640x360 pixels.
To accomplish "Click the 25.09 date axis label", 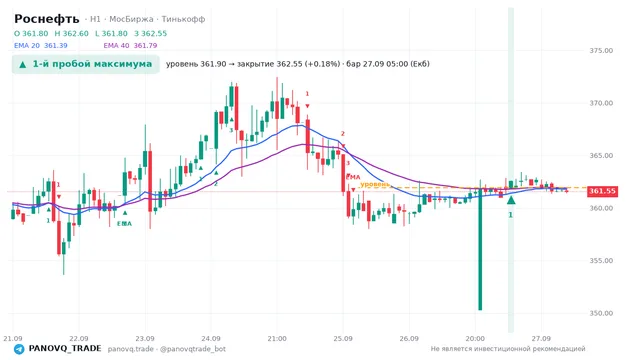I will [343, 339].
